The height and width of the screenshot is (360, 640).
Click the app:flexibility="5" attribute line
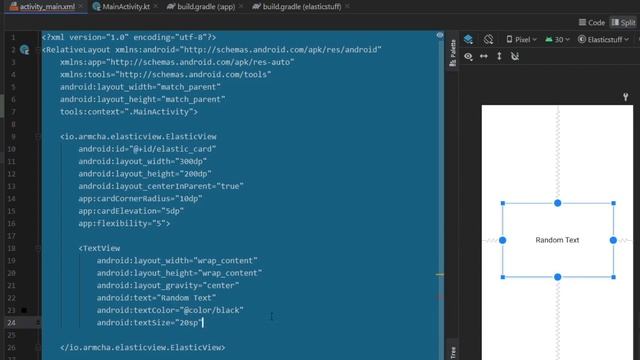pos(124,223)
